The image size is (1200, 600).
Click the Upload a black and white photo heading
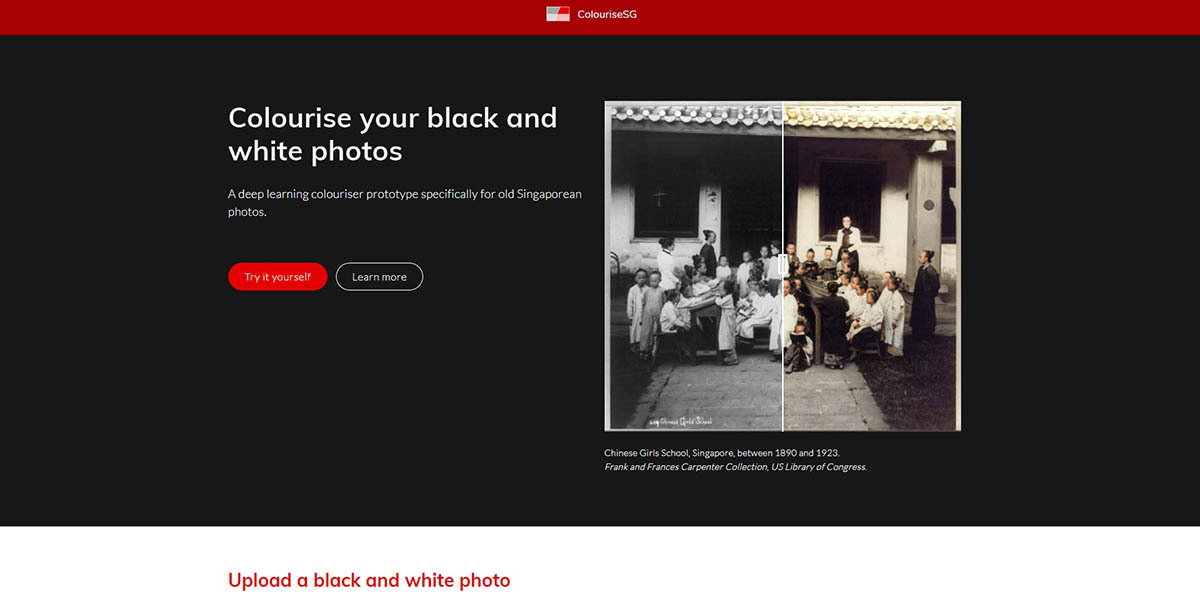[369, 580]
